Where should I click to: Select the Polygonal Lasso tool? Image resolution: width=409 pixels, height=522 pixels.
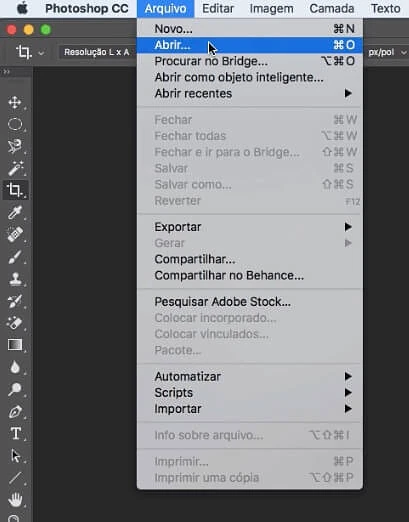[x=15, y=146]
